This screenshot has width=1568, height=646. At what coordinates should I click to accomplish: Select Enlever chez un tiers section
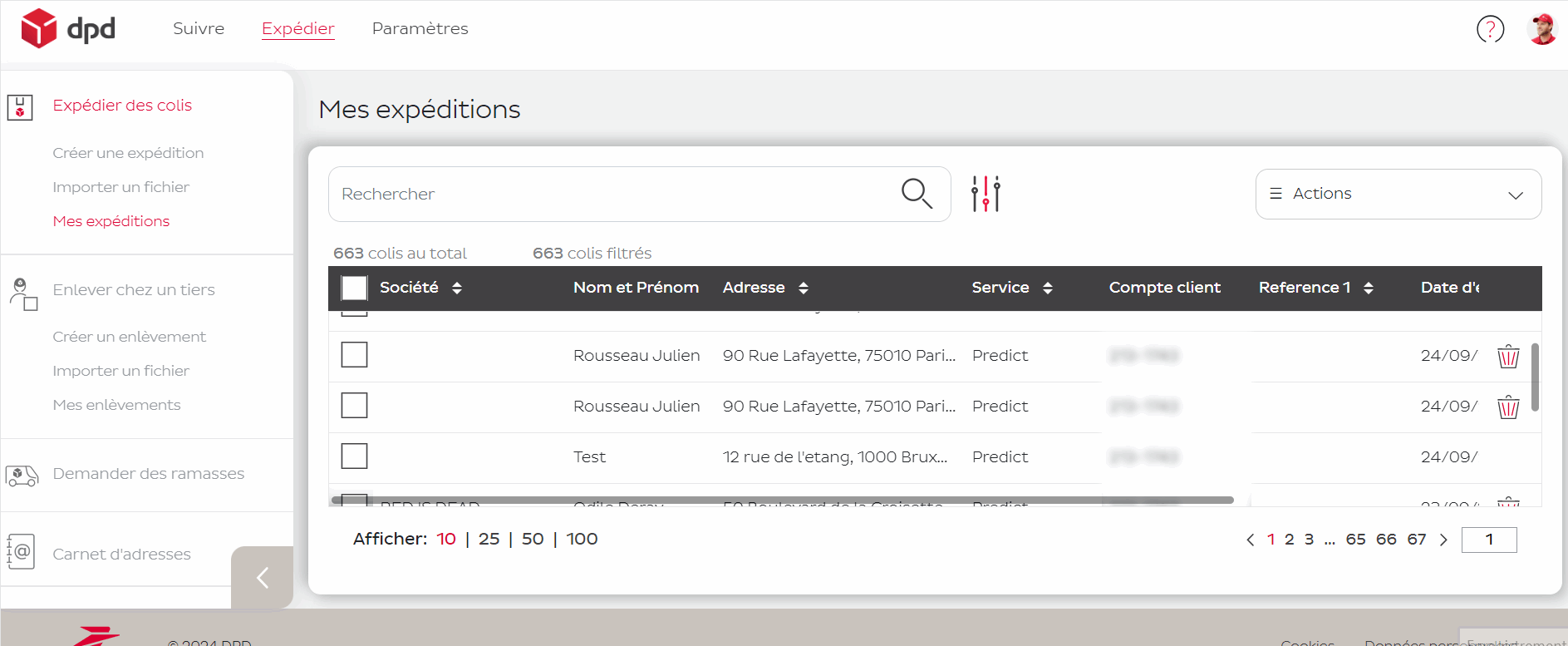click(x=134, y=290)
